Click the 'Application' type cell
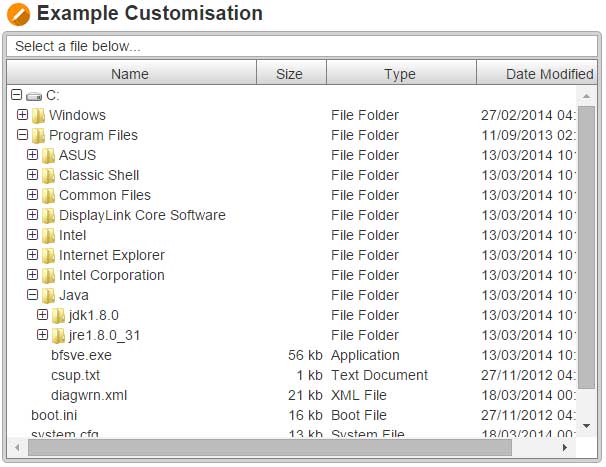606x467 pixels. pos(365,355)
